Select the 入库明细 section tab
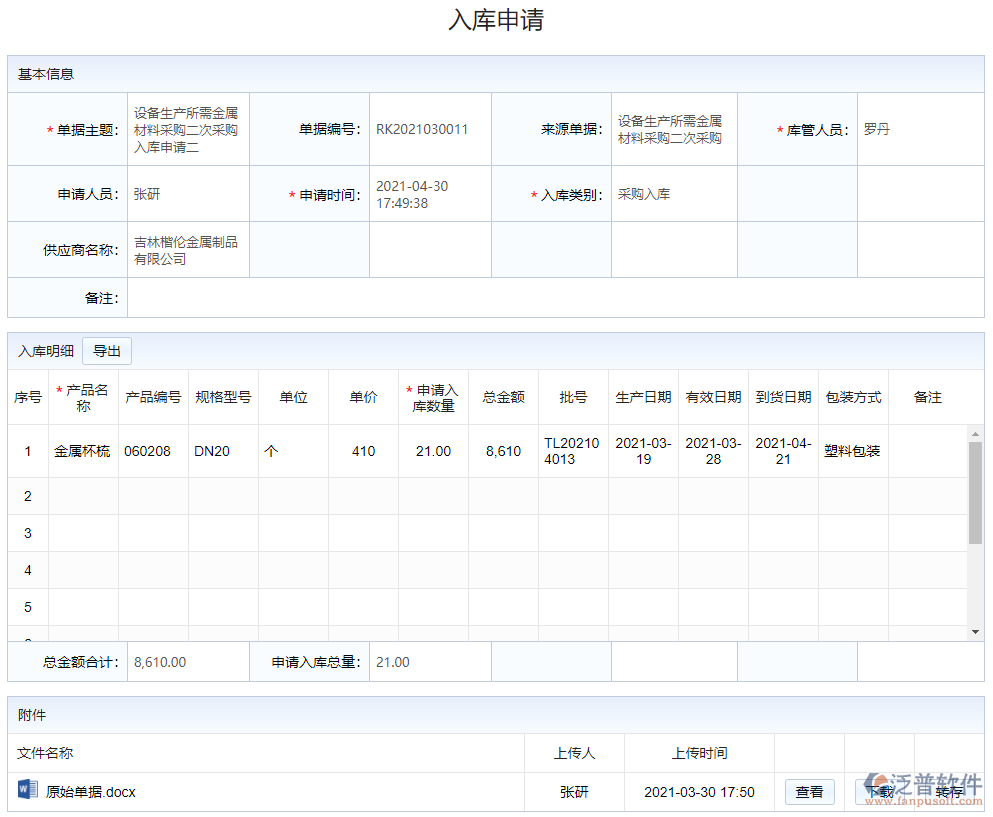 click(x=44, y=351)
